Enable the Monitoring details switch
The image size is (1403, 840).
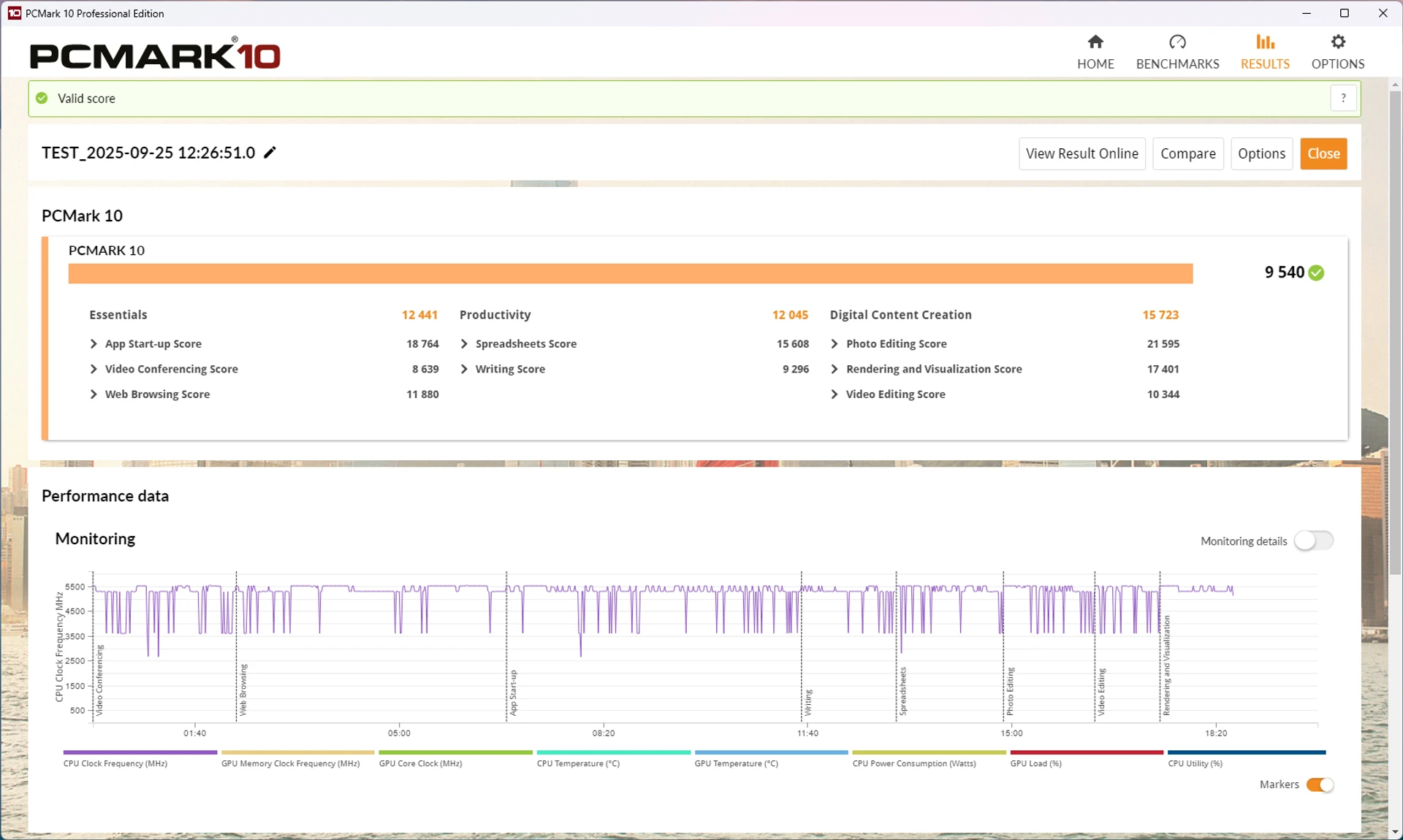click(1313, 541)
